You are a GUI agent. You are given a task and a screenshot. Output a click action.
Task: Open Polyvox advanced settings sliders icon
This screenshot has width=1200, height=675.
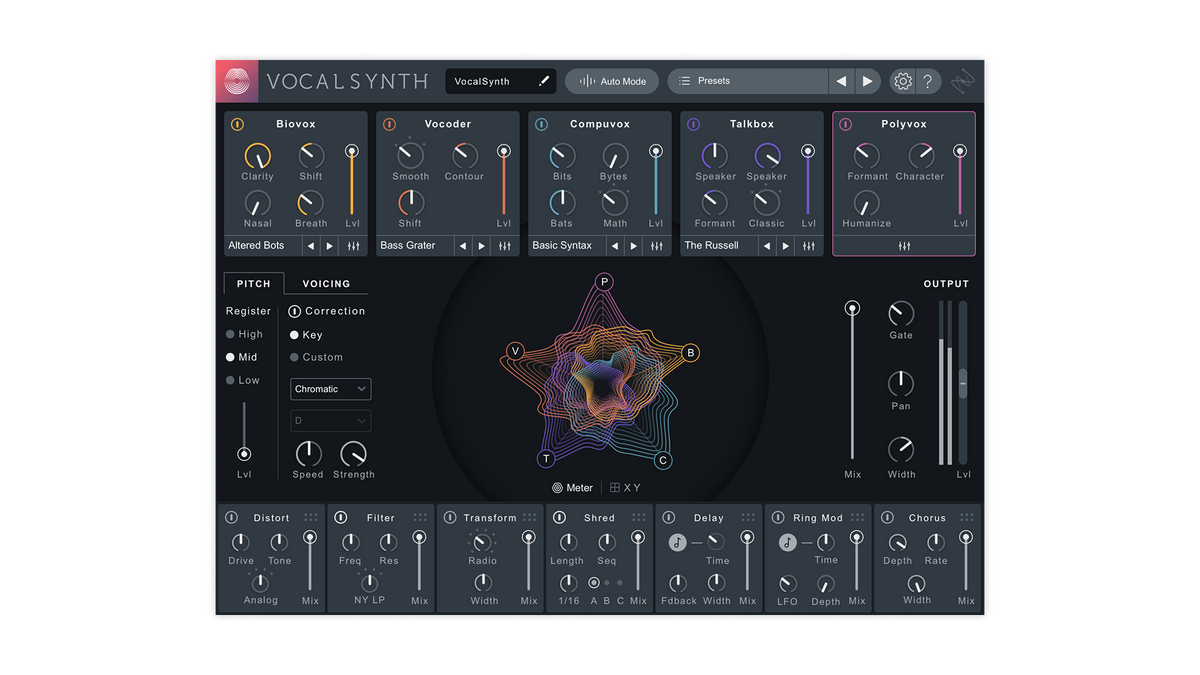pyautogui.click(x=904, y=246)
